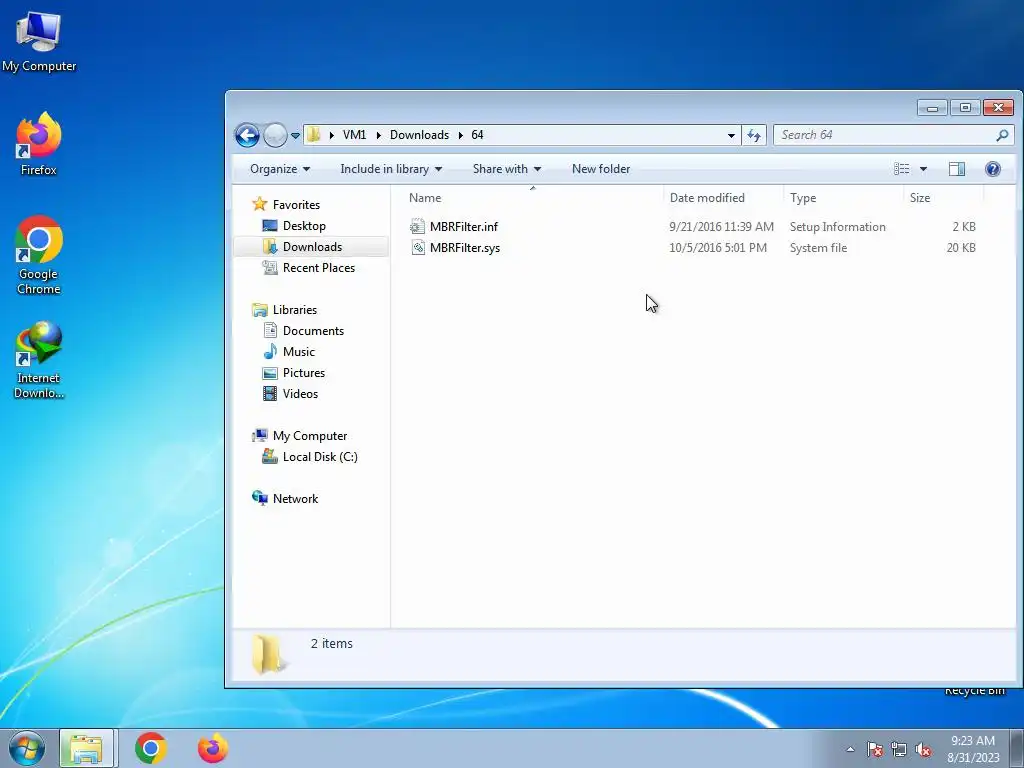Select the MBRFilter.sys file icon
The width and height of the screenshot is (1024, 768).
(418, 248)
